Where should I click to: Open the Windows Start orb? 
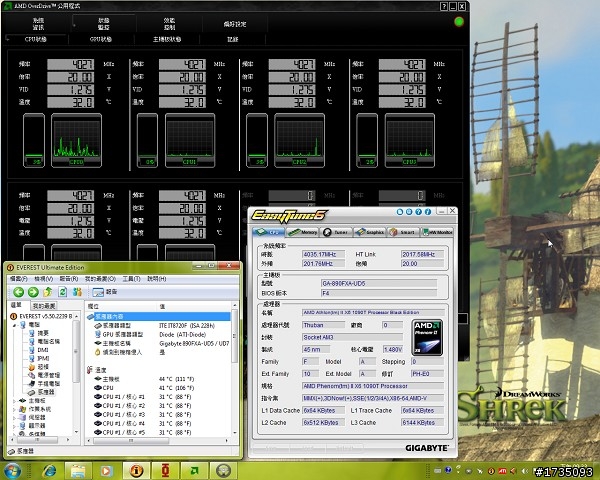13,471
